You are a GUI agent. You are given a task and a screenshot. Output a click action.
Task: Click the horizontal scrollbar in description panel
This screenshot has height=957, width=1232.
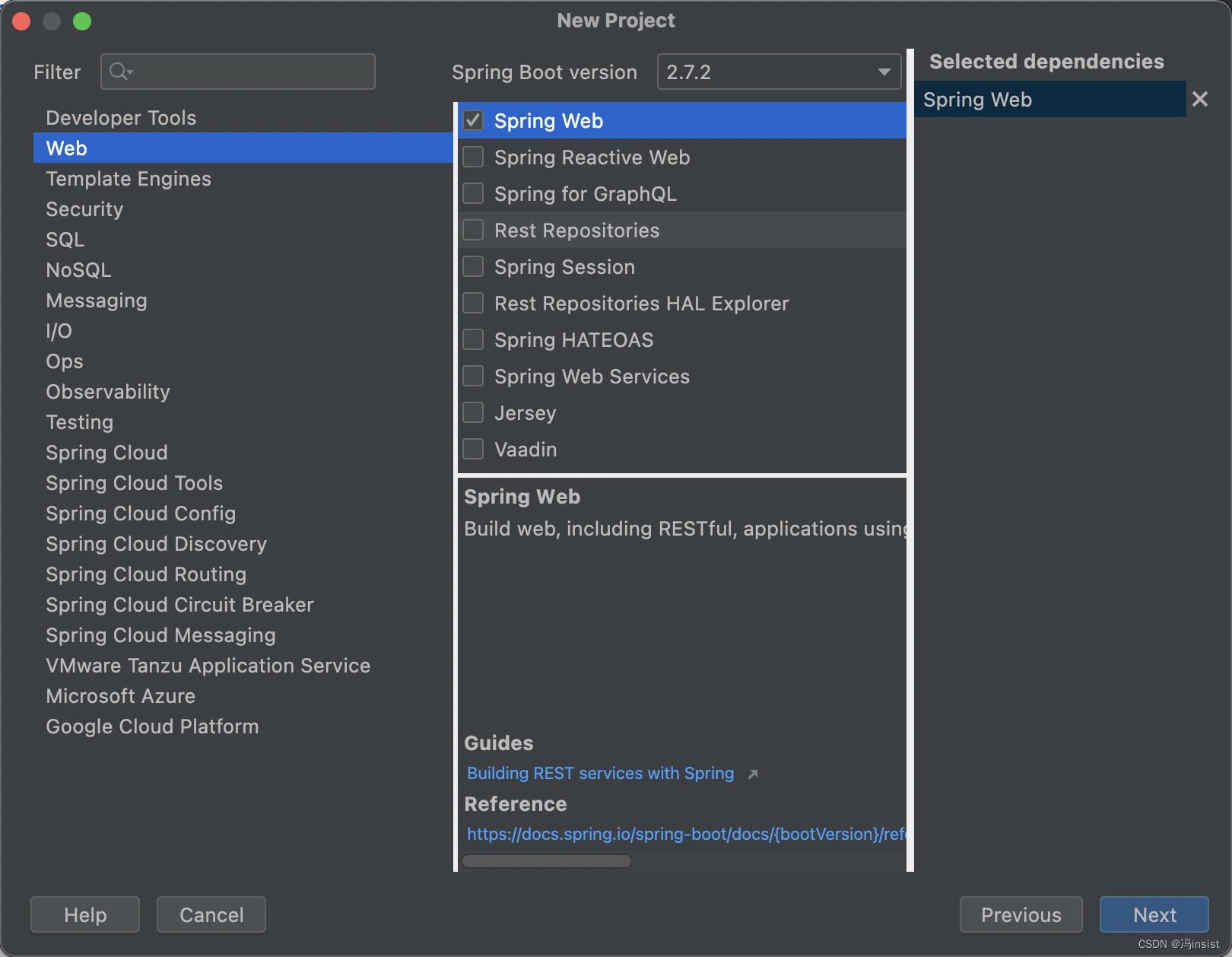point(547,861)
